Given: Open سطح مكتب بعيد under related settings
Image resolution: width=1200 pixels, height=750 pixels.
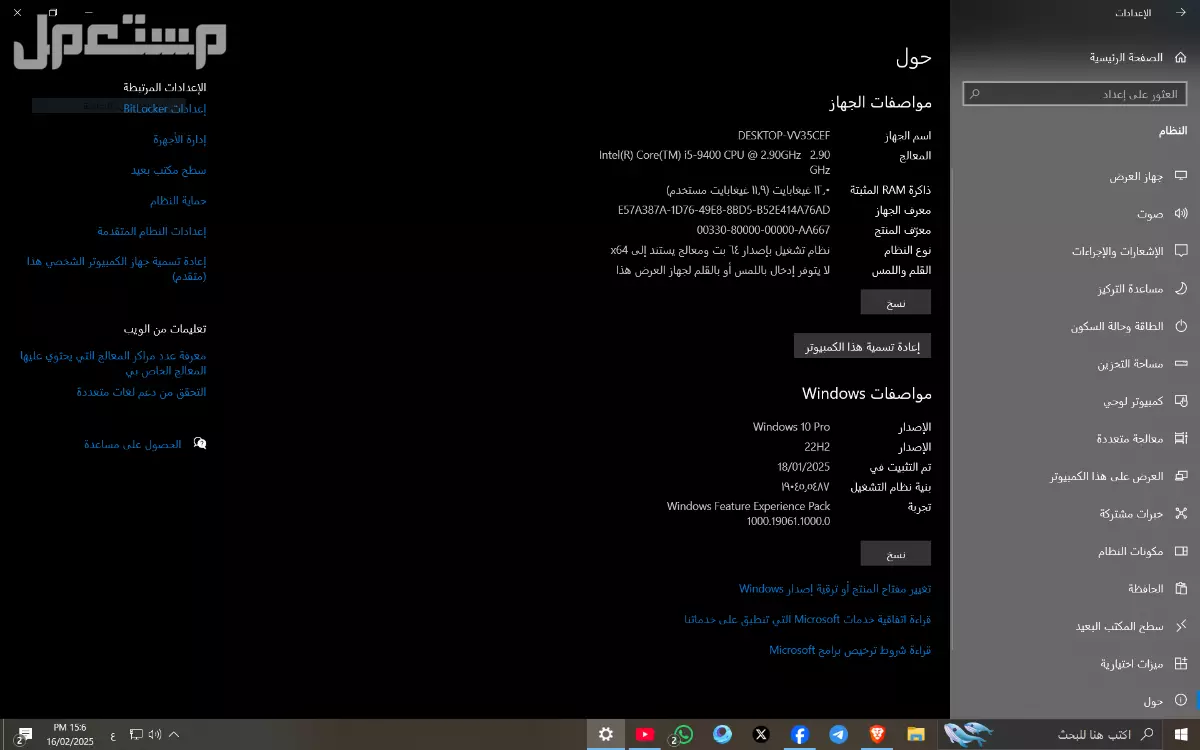Looking at the screenshot, I should 169,170.
